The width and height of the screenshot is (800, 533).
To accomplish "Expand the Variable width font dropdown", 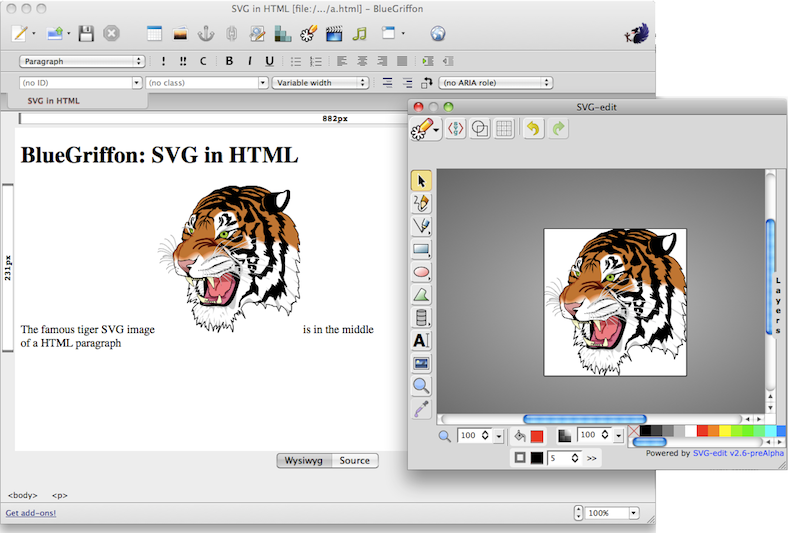I will click(319, 83).
